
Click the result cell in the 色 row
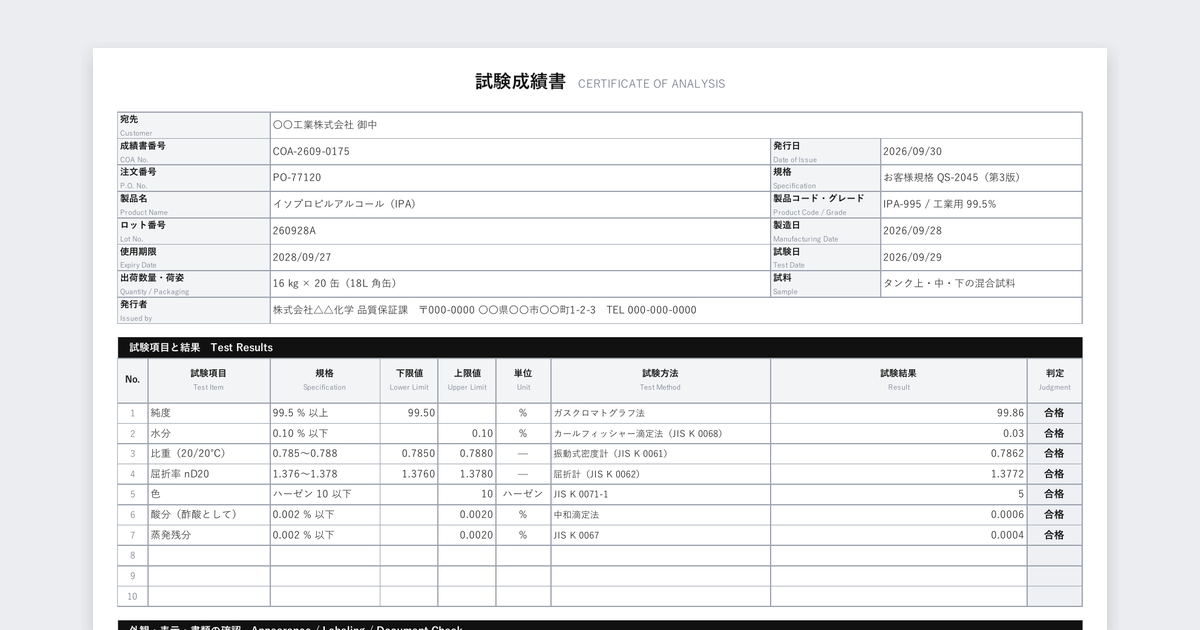[x=898, y=494]
